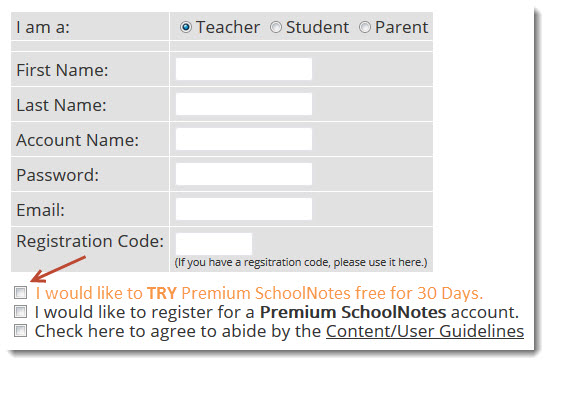
Task: Click into the Account Name field
Action: [244, 139]
